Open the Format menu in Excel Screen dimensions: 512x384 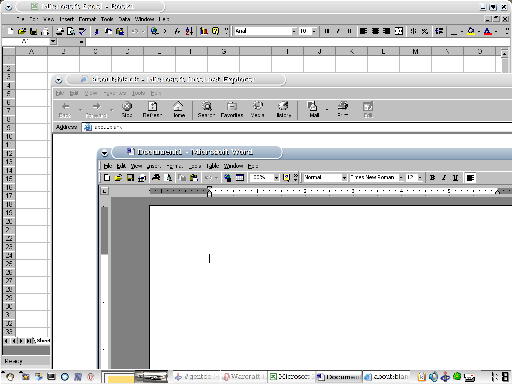(x=87, y=19)
